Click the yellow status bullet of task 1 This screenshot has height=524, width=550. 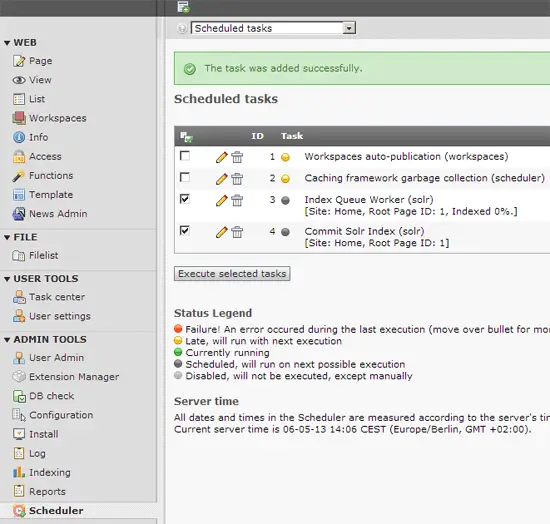click(x=286, y=157)
